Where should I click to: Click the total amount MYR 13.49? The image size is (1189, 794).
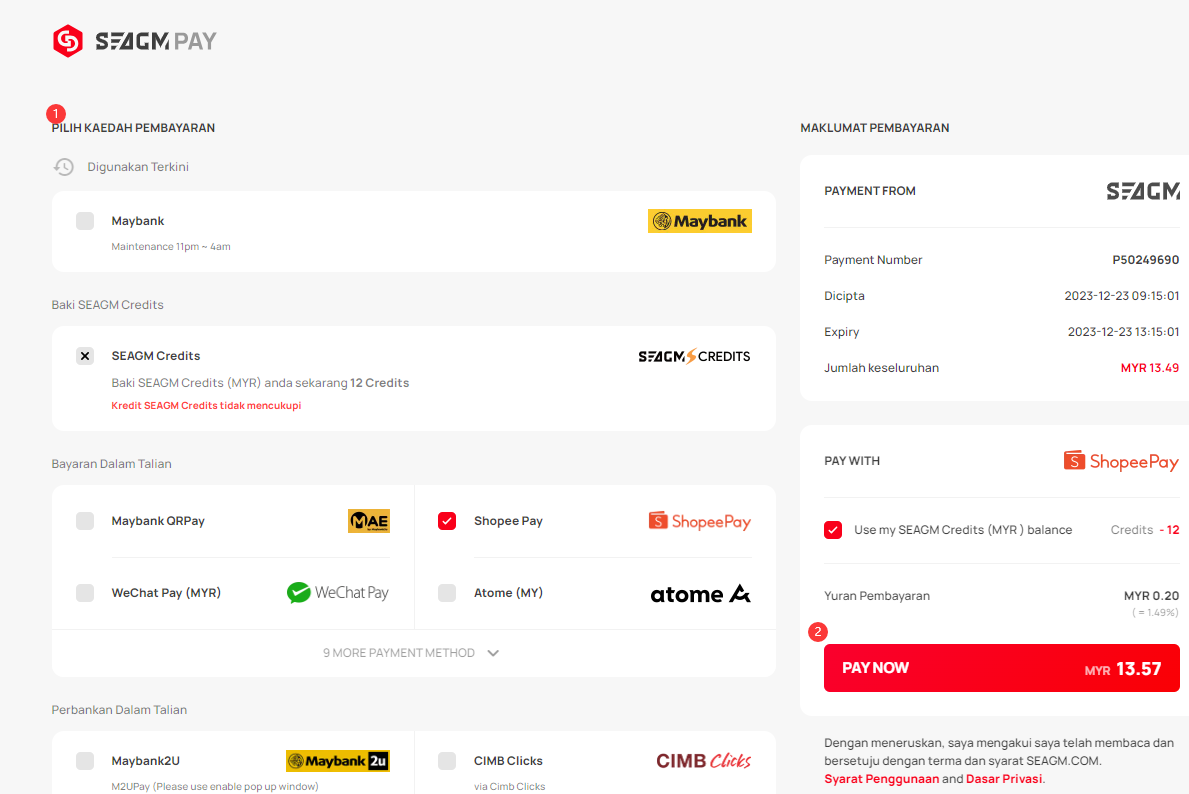tap(1150, 368)
